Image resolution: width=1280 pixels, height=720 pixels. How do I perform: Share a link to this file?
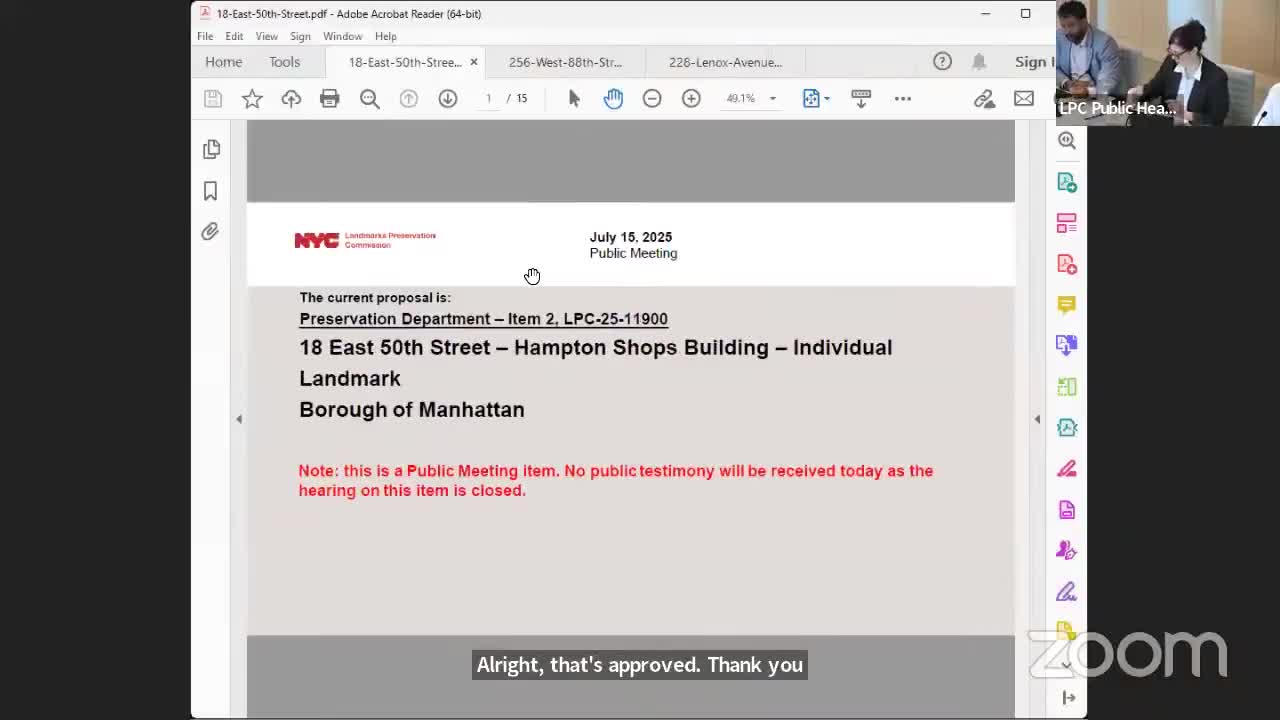click(985, 98)
